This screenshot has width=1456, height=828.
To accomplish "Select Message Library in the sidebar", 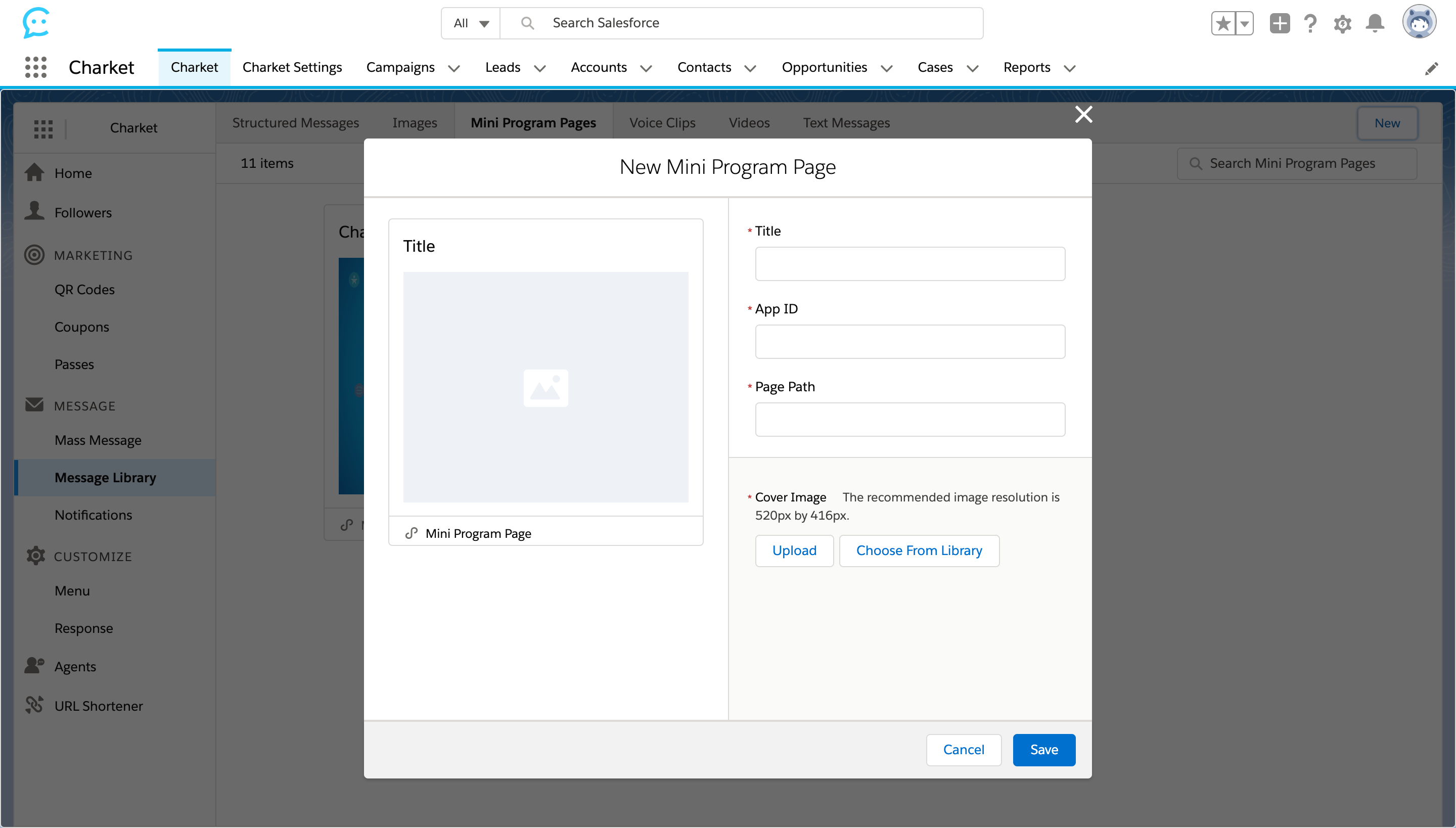I will coord(115,477).
